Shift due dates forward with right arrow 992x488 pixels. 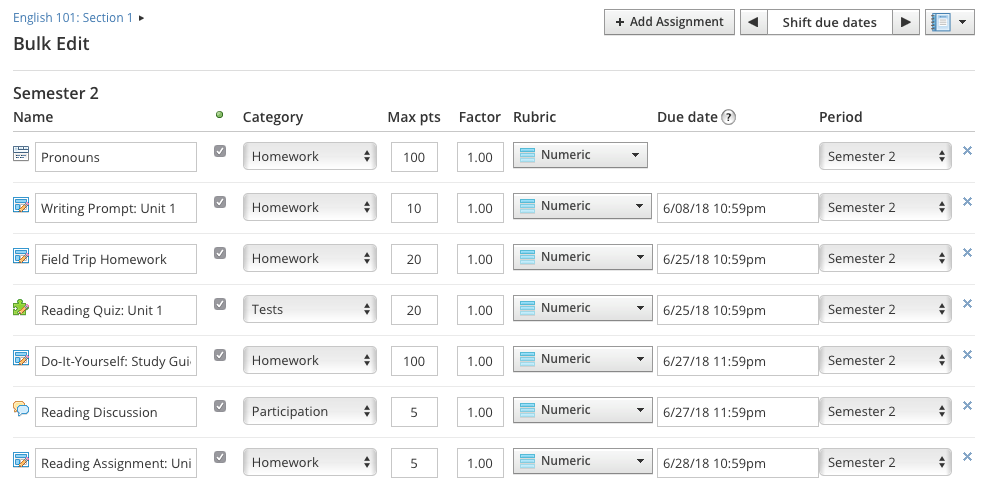(906, 22)
